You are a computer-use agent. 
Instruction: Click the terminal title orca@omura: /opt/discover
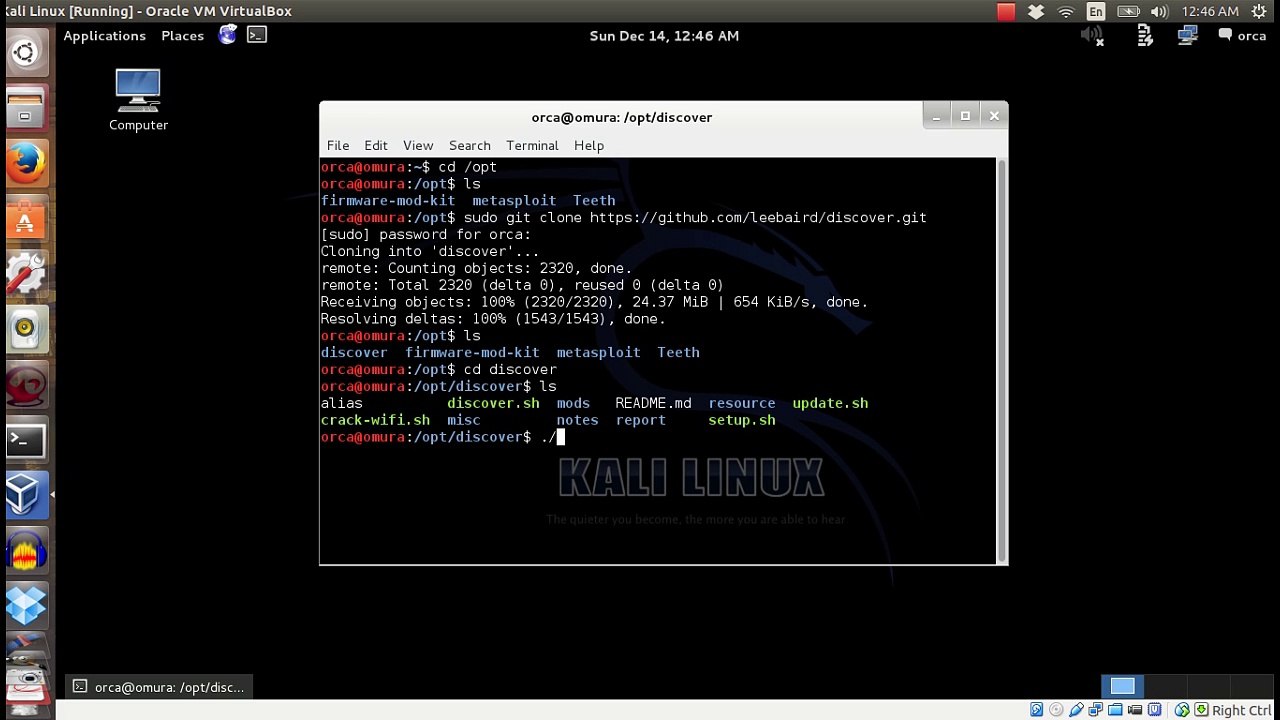click(622, 117)
